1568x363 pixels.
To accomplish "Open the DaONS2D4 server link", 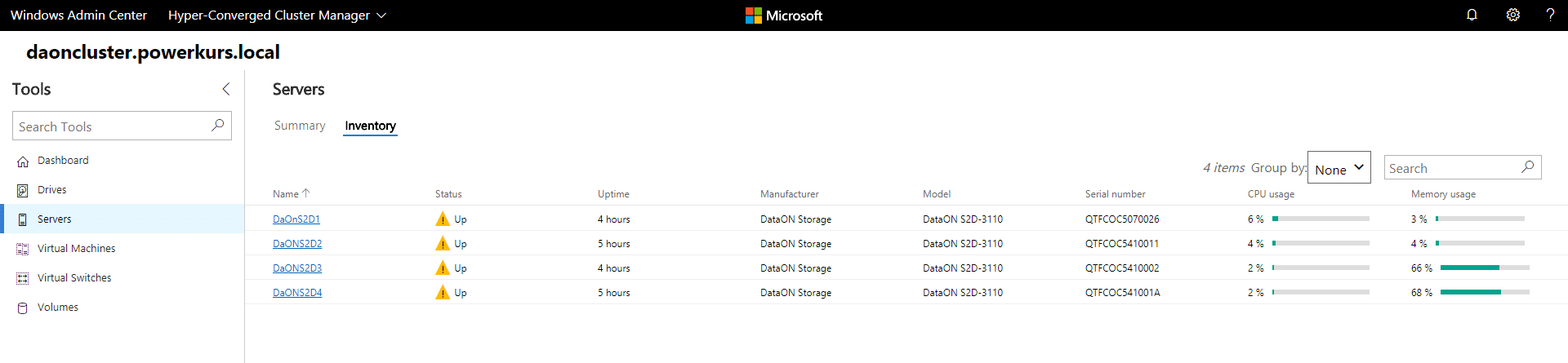I will point(297,293).
